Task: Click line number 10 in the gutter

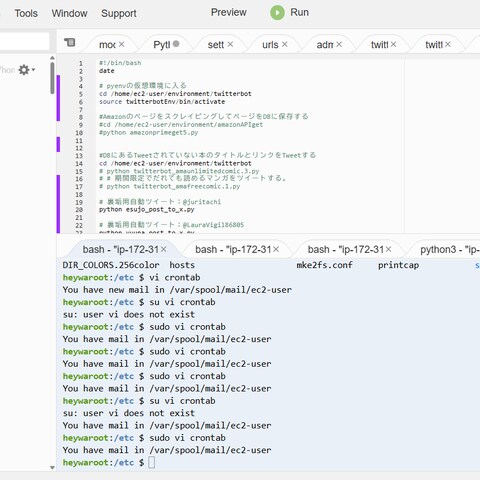Action: (79, 133)
